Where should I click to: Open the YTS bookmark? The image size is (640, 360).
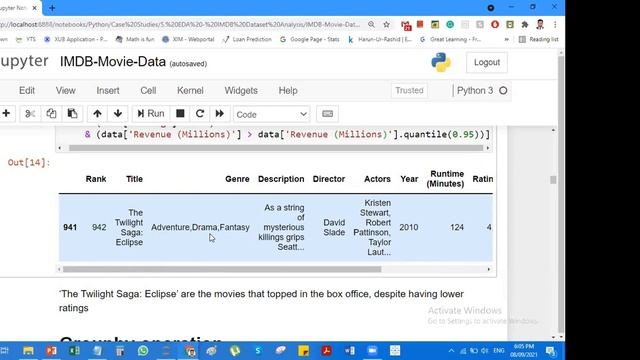pos(26,39)
